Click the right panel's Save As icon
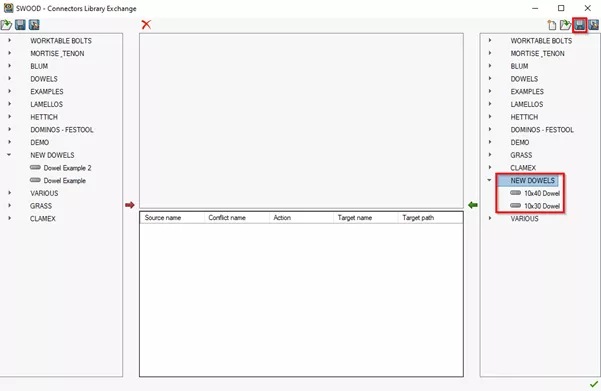The image size is (601, 391). [594, 25]
